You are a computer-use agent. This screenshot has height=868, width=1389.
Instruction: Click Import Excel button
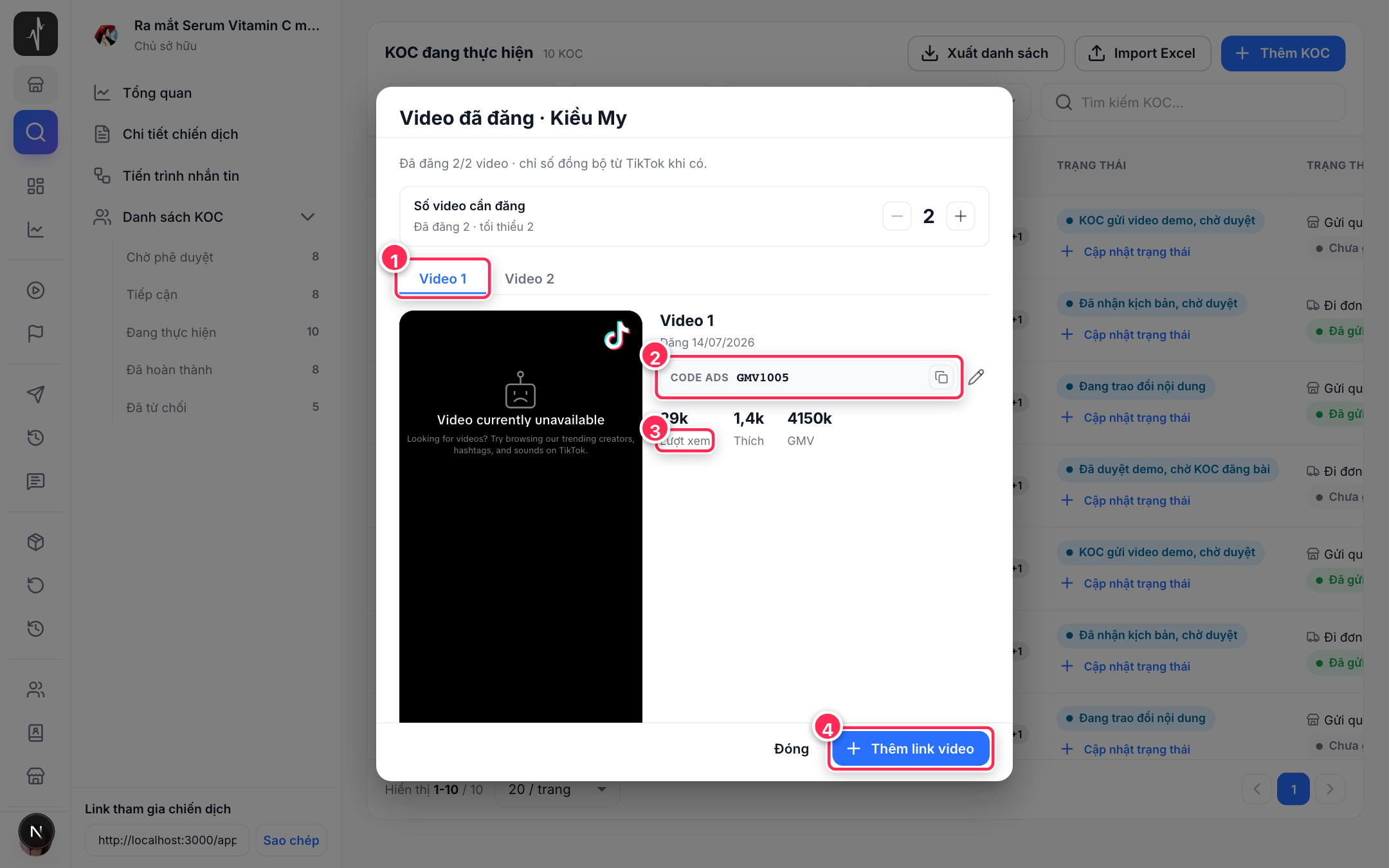pyautogui.click(x=1142, y=53)
